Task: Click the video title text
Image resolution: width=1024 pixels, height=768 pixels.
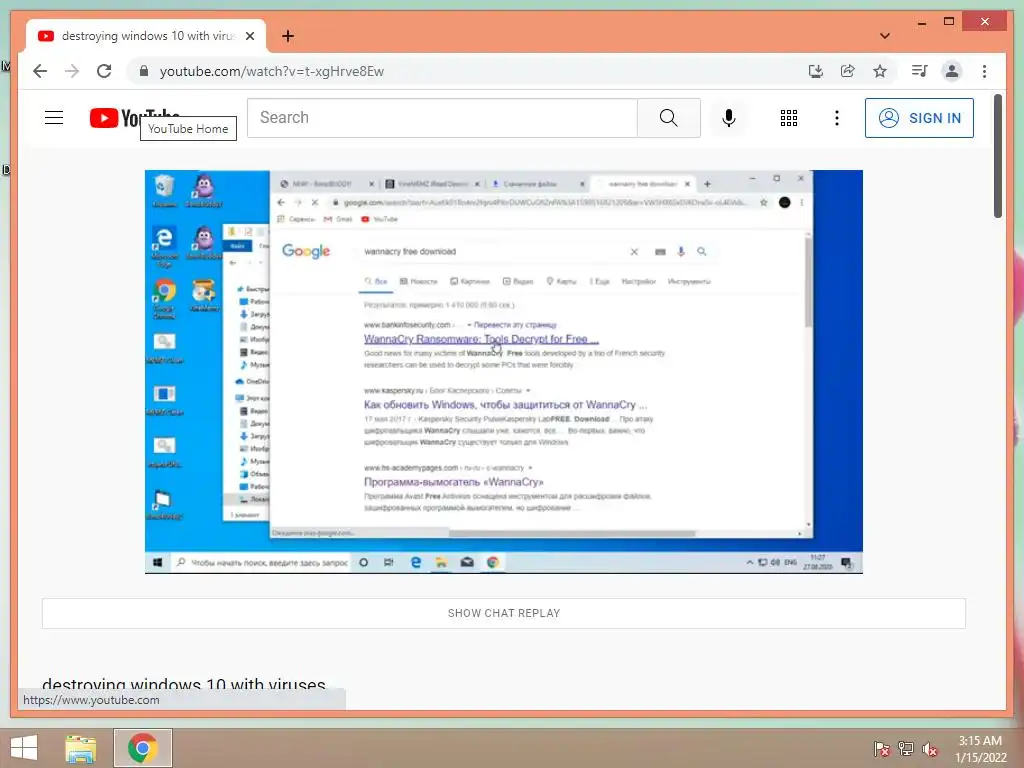Action: click(x=184, y=684)
